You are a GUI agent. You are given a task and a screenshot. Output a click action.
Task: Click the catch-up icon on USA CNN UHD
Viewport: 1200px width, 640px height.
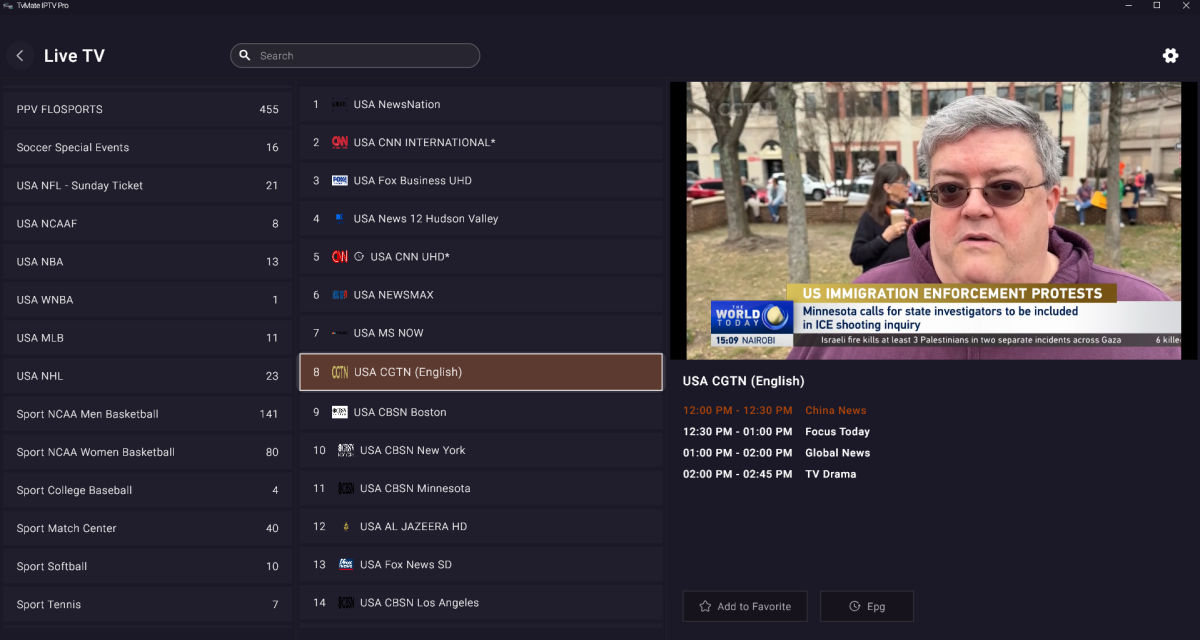point(360,257)
